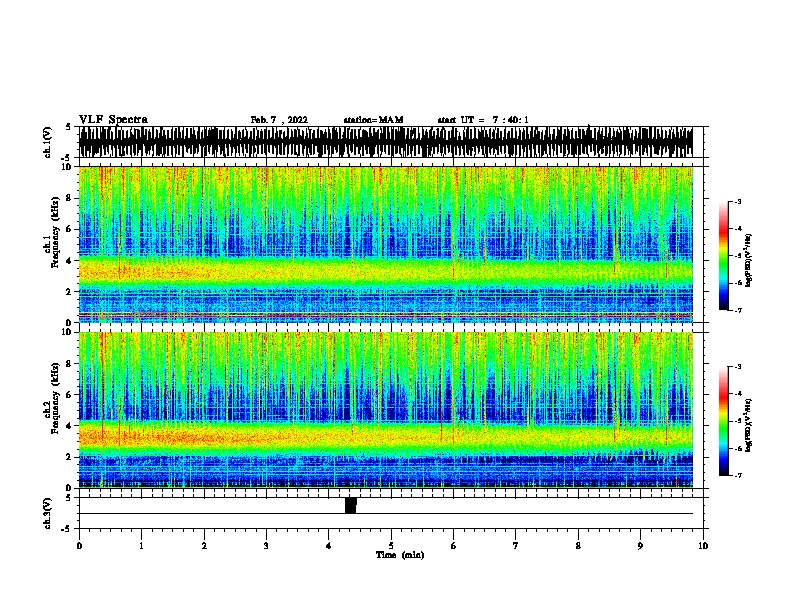Click the "-3" label on ch.1 color bar
This screenshot has height=612, width=792.
[x=737, y=201]
